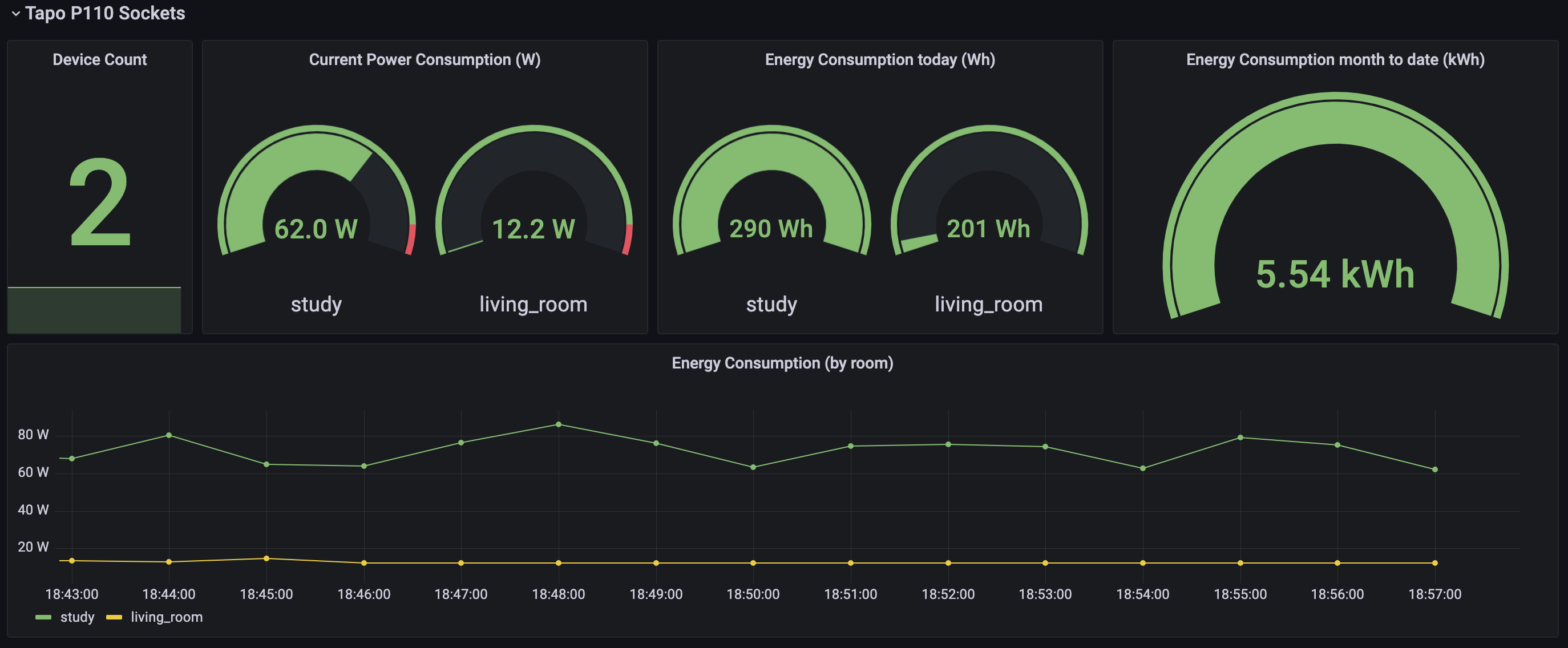
Task: Click the yellow living_room legend color swatch
Action: 114,617
